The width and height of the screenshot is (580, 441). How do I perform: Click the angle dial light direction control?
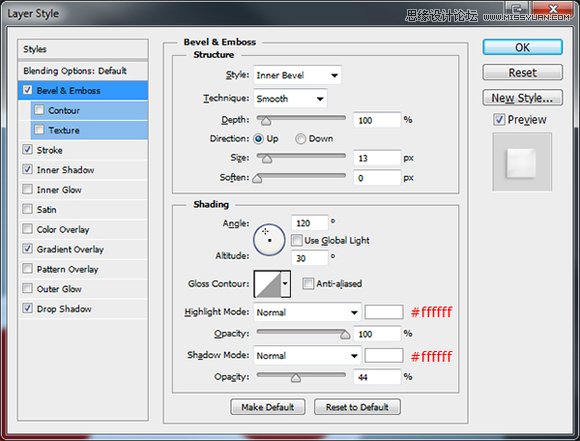pyautogui.click(x=269, y=240)
